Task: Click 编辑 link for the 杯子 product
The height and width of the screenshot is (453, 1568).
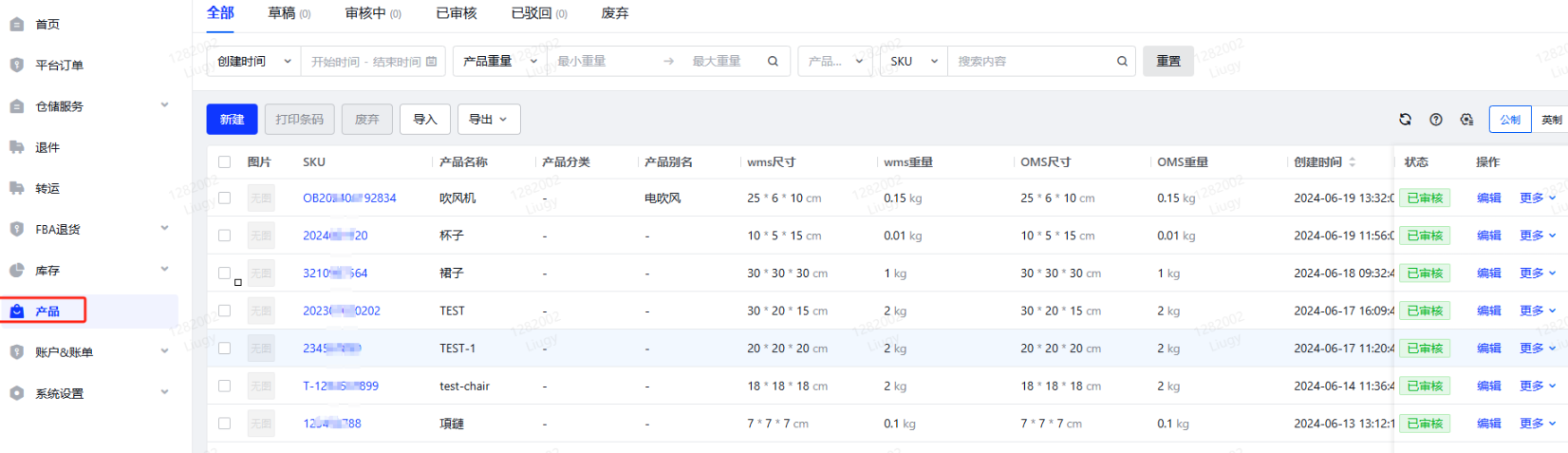Action: [1488, 236]
